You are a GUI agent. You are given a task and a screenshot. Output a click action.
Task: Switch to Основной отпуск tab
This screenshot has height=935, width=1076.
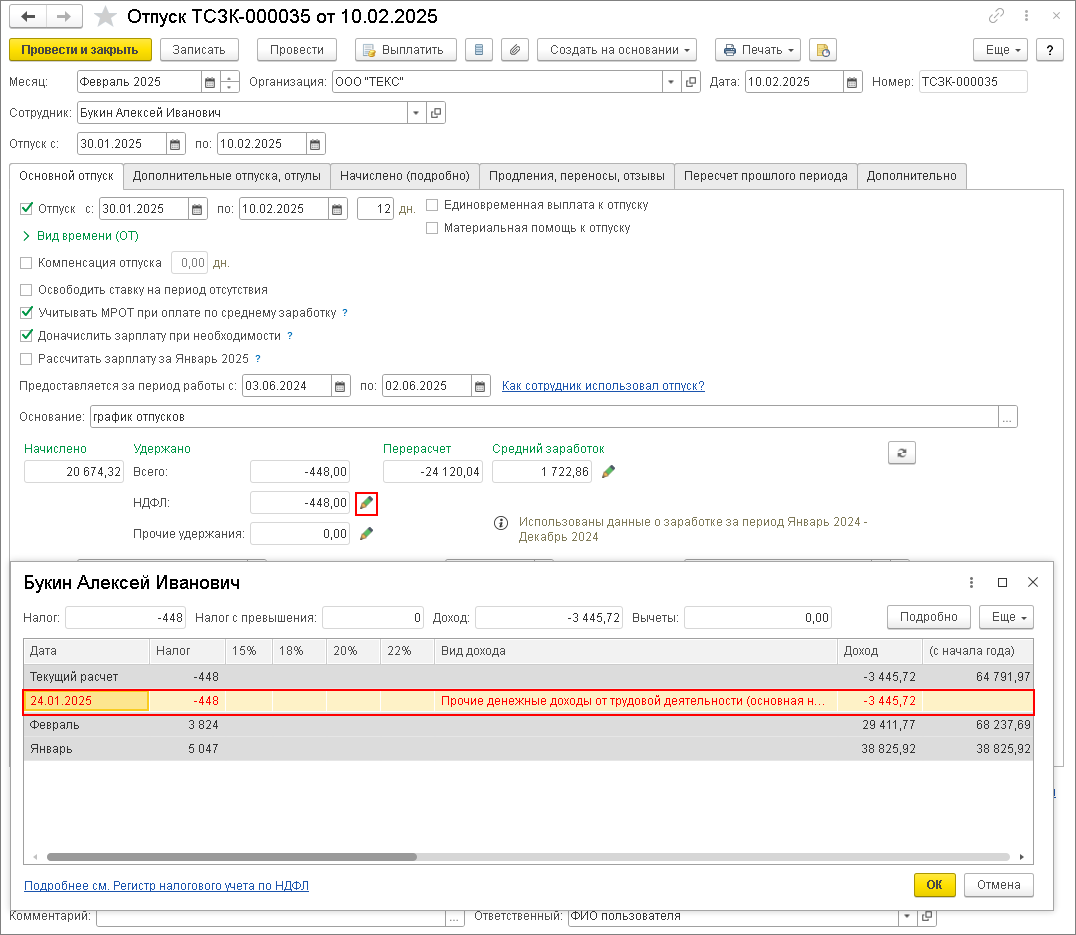(67, 176)
